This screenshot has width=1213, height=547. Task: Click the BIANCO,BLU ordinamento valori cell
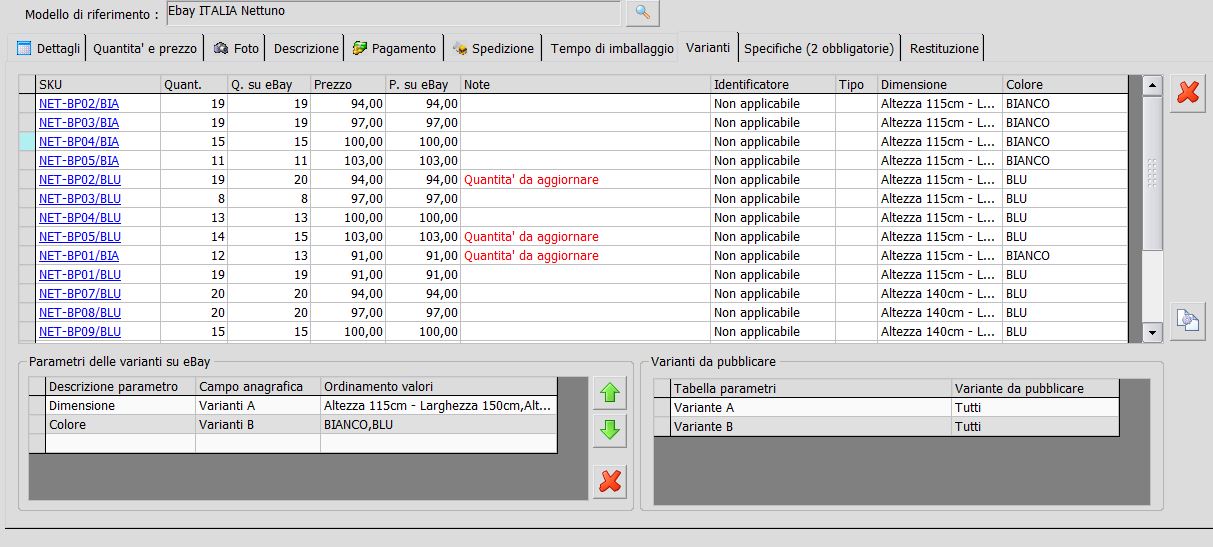point(439,424)
